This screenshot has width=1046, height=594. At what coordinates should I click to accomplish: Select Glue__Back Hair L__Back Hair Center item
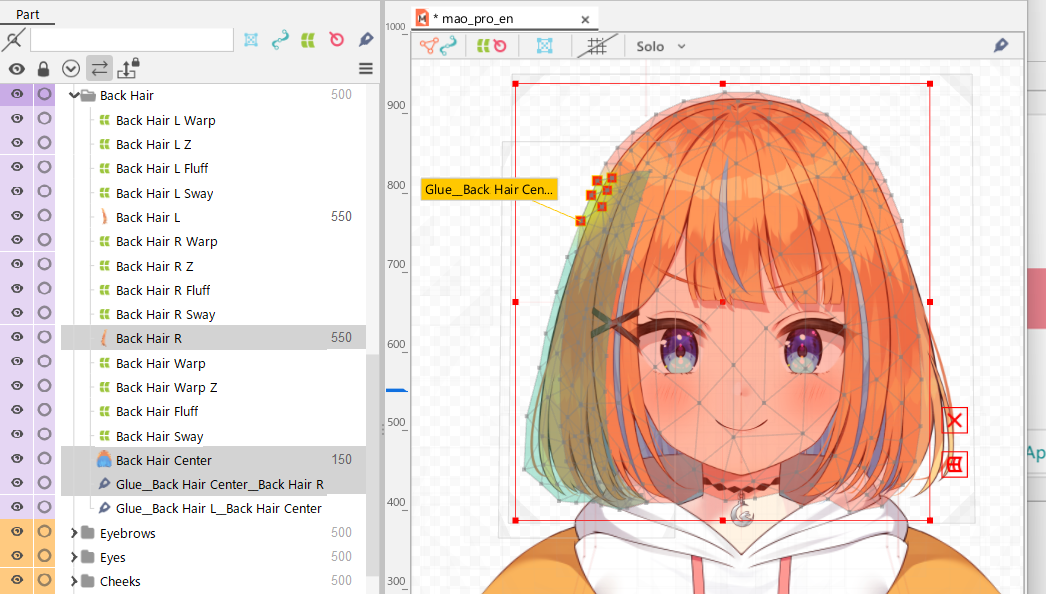(x=218, y=509)
